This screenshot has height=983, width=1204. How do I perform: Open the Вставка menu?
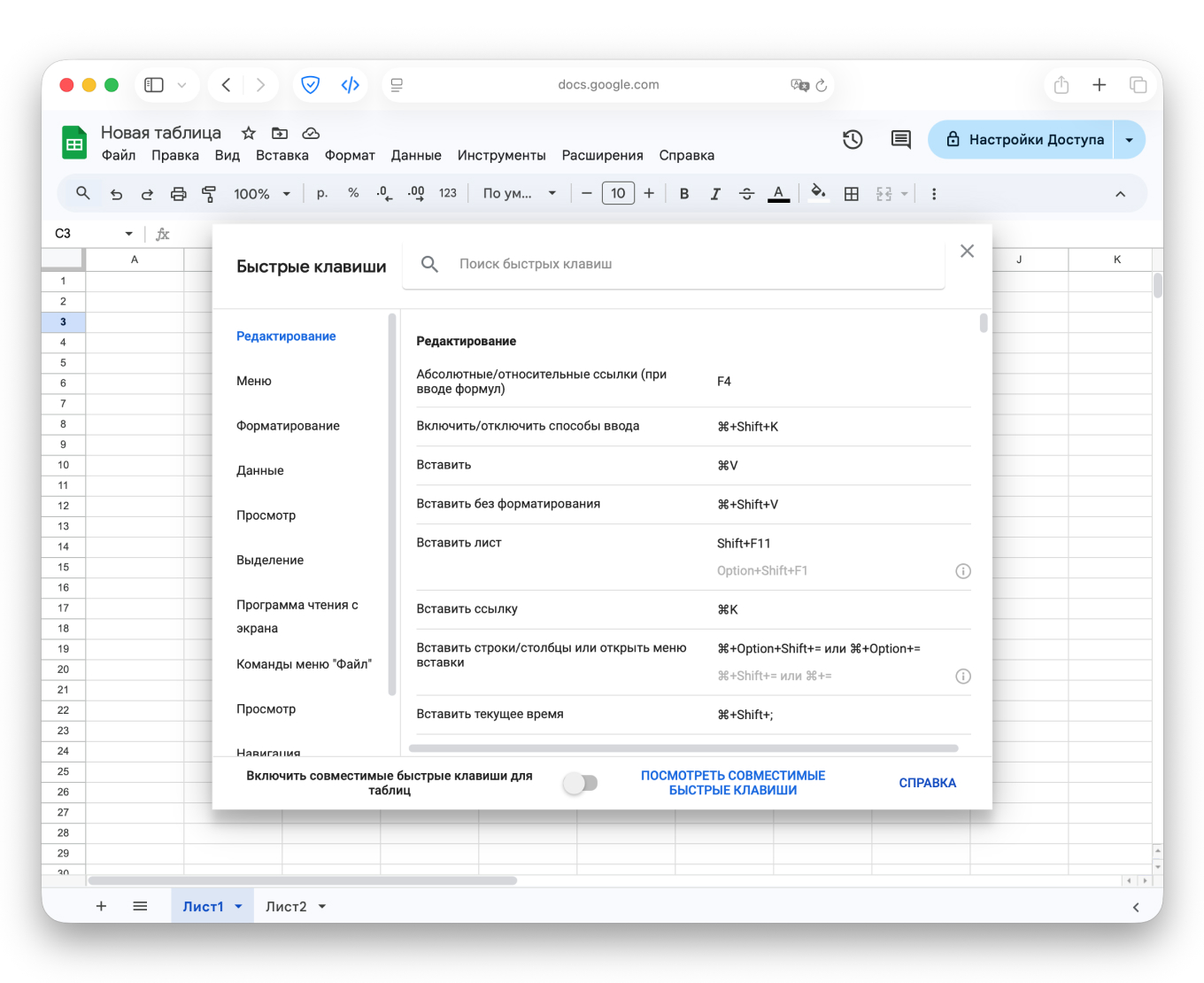(282, 155)
